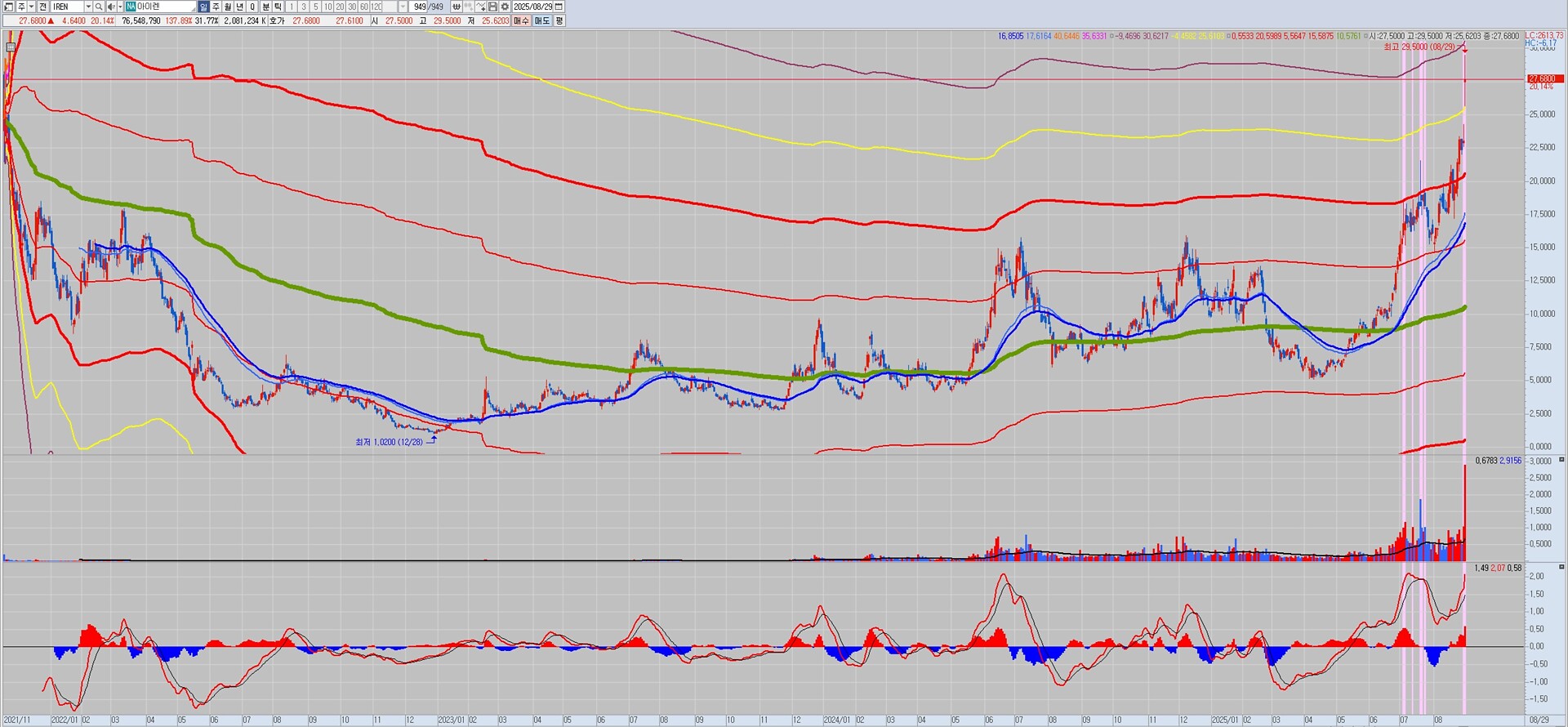This screenshot has height=727, width=1568.
Task: Click the 2.9156 volume indicator value
Action: coord(1511,461)
